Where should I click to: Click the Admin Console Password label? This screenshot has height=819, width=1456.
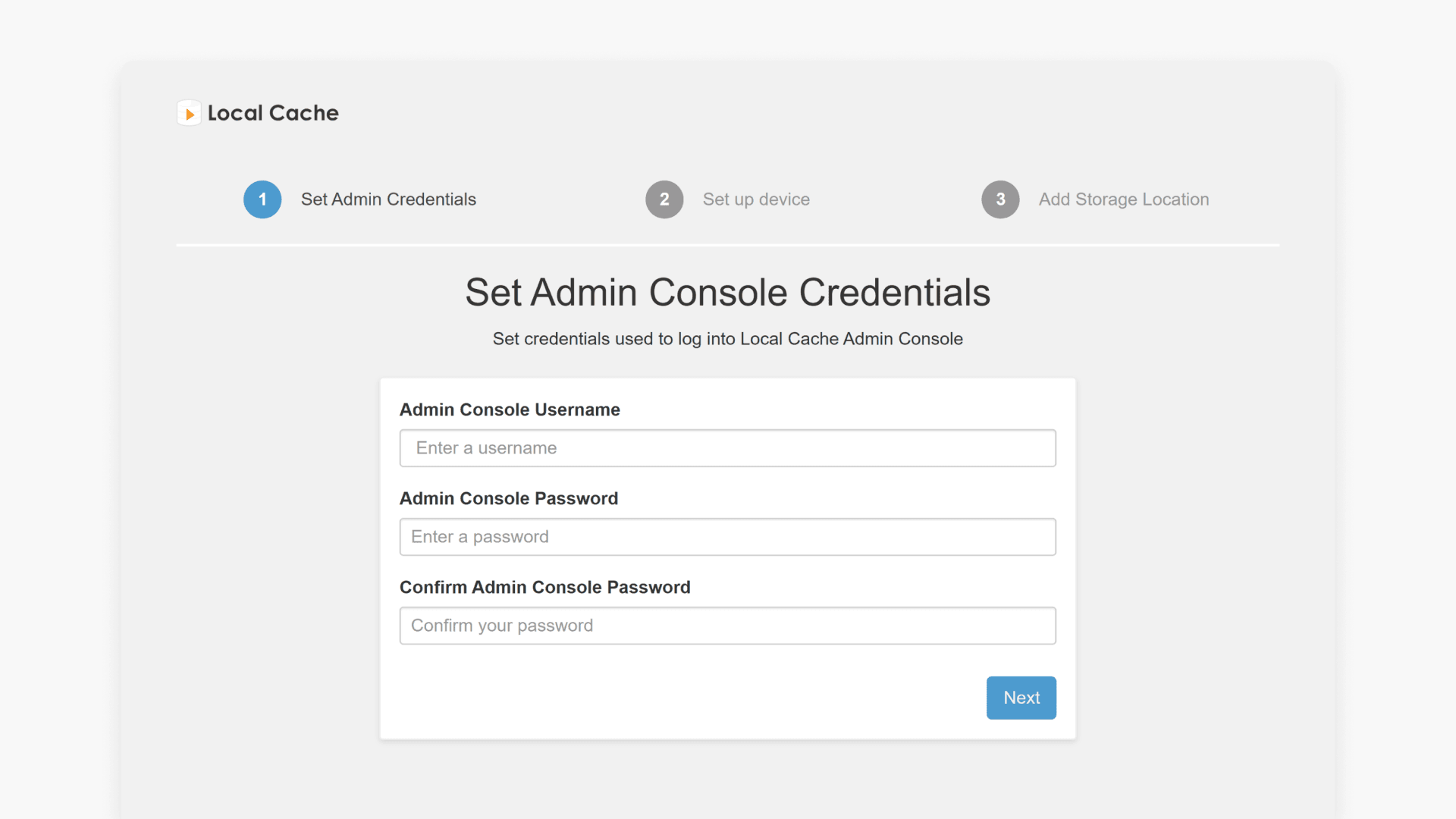[x=509, y=498]
